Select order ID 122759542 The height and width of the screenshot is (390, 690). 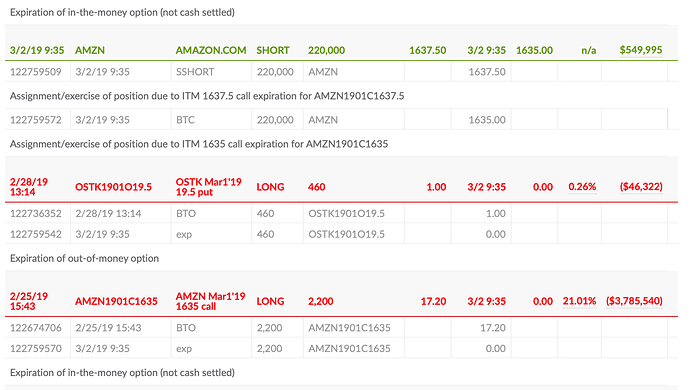pyautogui.click(x=36, y=234)
